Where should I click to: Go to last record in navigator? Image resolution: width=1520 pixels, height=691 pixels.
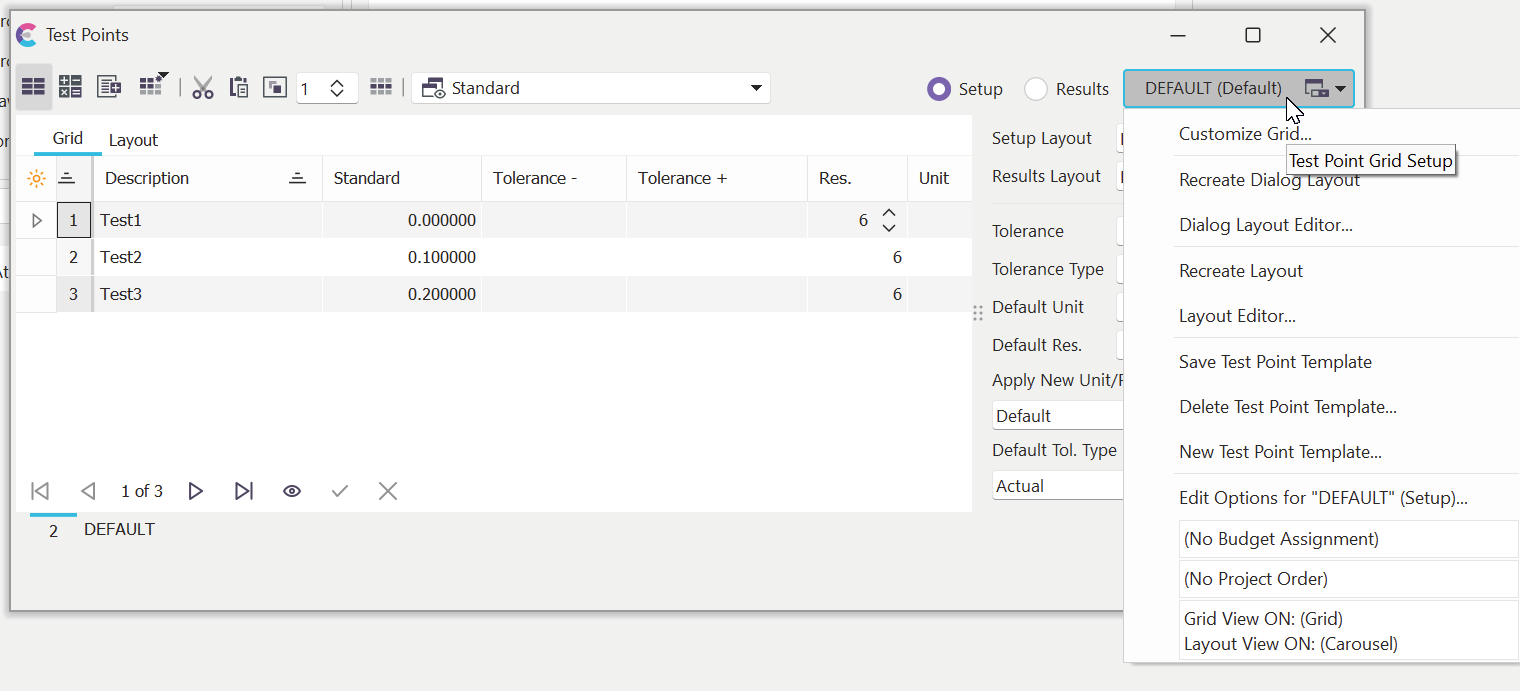click(244, 491)
